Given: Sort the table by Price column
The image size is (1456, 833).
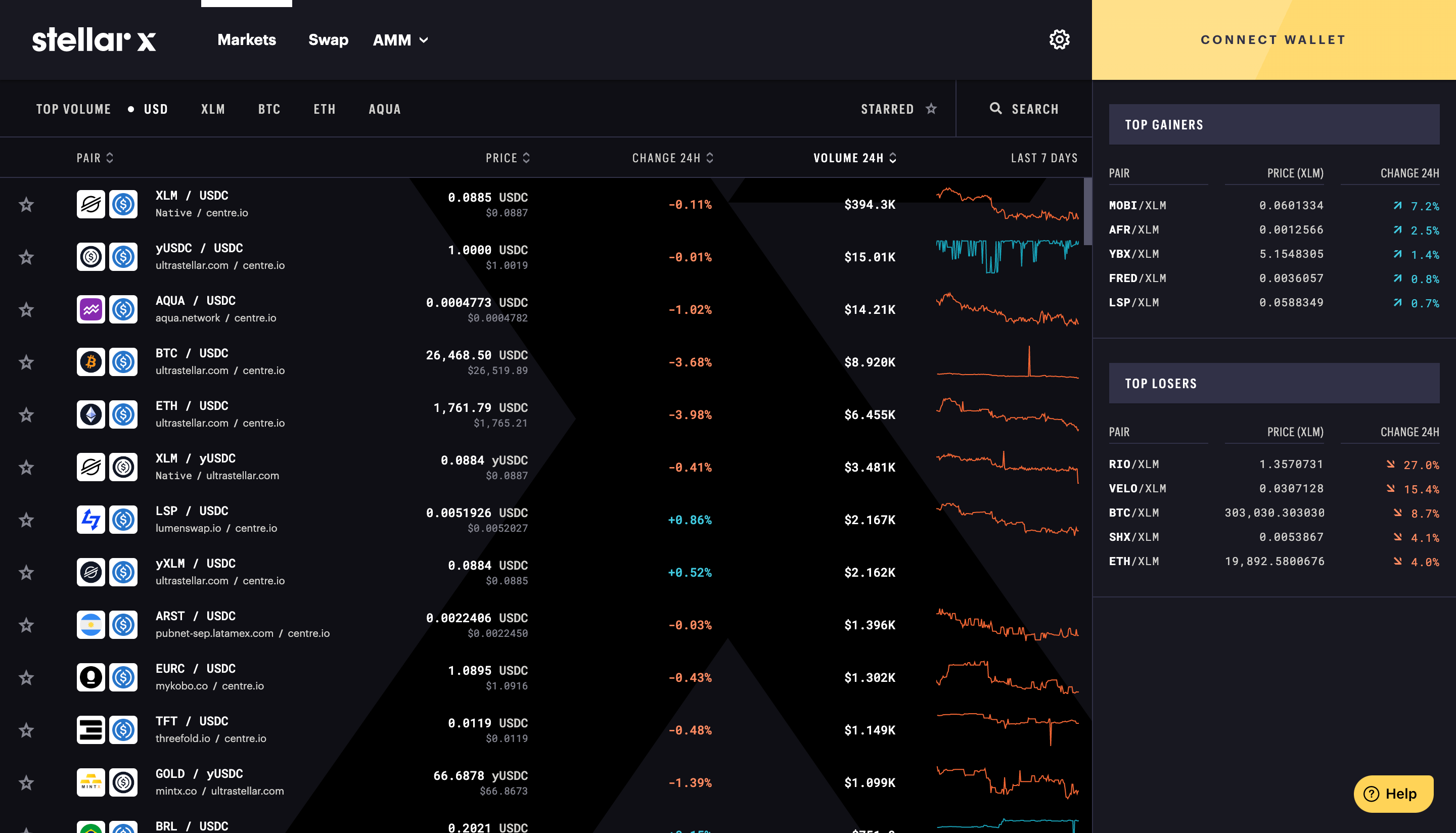Looking at the screenshot, I should click(508, 158).
